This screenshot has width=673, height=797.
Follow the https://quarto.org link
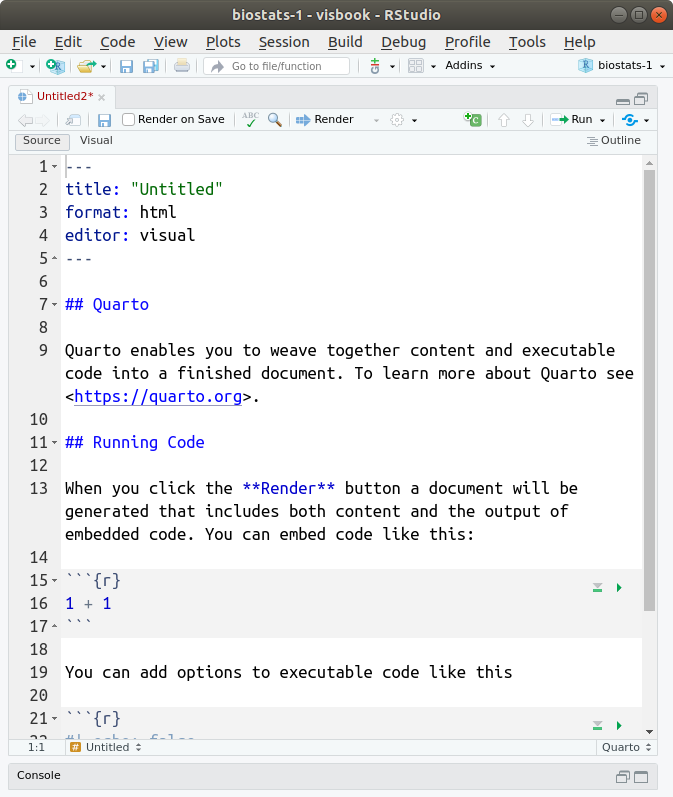tap(158, 396)
